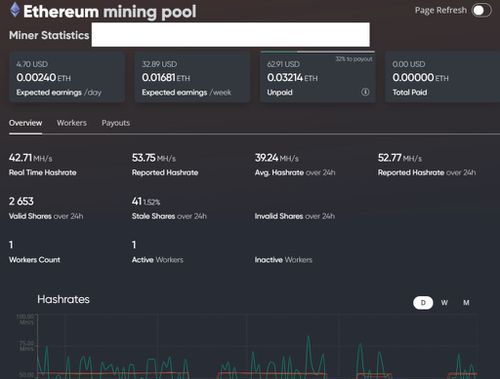Click the 52.77 MH/s reported hashrate 24h
The width and height of the screenshot is (500, 379).
point(400,158)
